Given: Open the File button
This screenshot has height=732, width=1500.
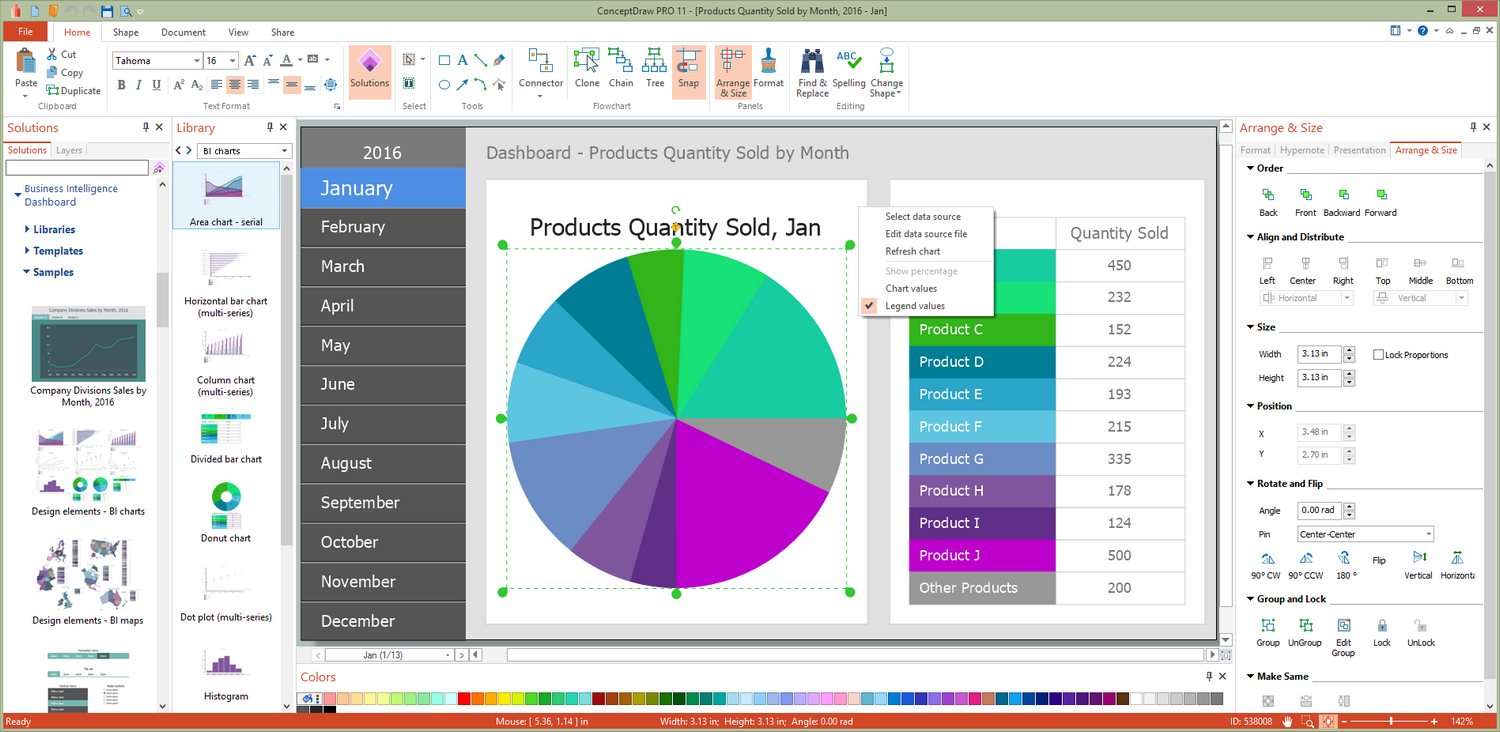Looking at the screenshot, I should [x=25, y=32].
